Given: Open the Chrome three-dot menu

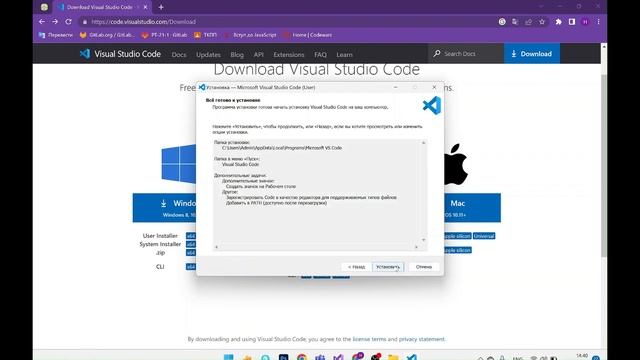Looking at the screenshot, I should click(598, 22).
